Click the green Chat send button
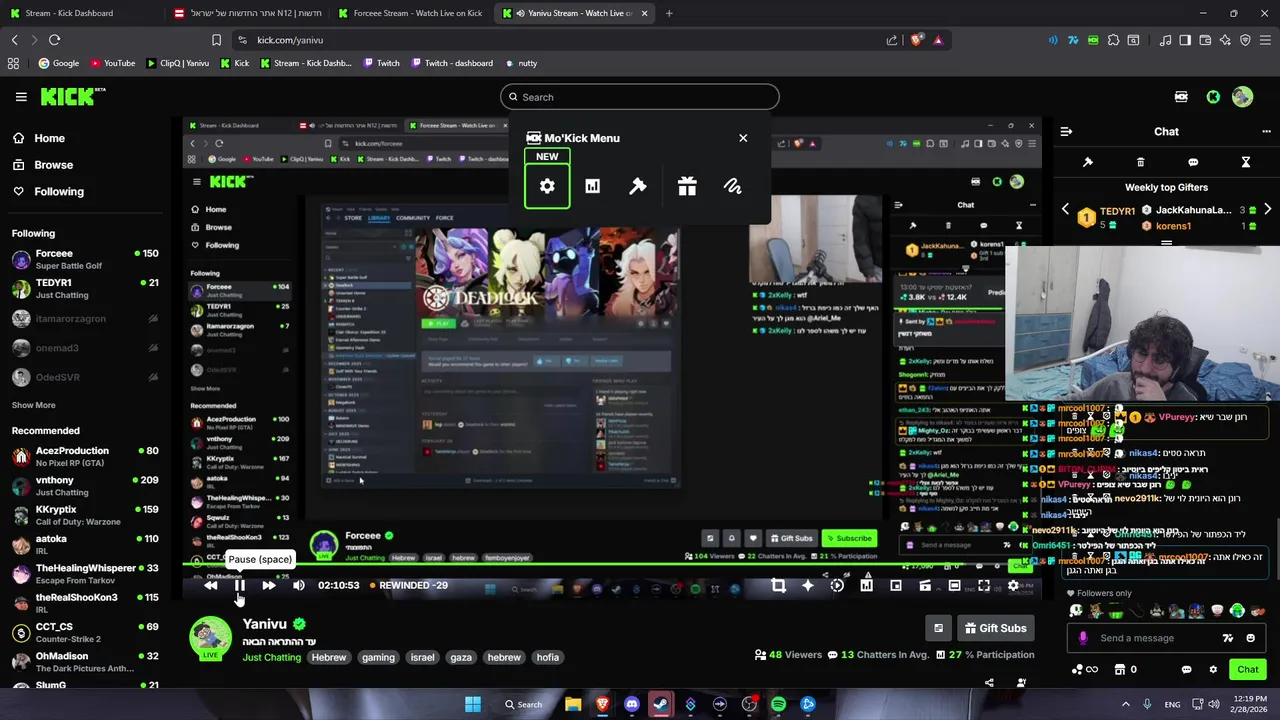This screenshot has width=1280, height=720. coord(1248,670)
